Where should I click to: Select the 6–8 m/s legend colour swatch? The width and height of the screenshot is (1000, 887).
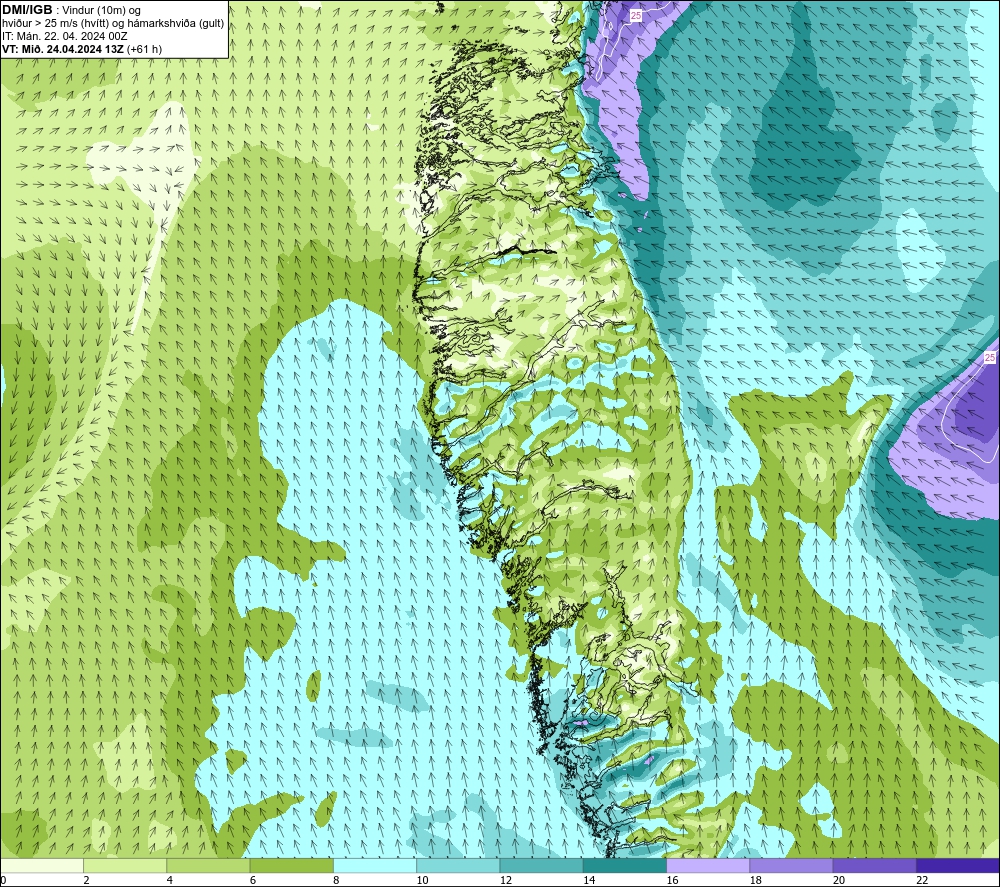[x=291, y=865]
